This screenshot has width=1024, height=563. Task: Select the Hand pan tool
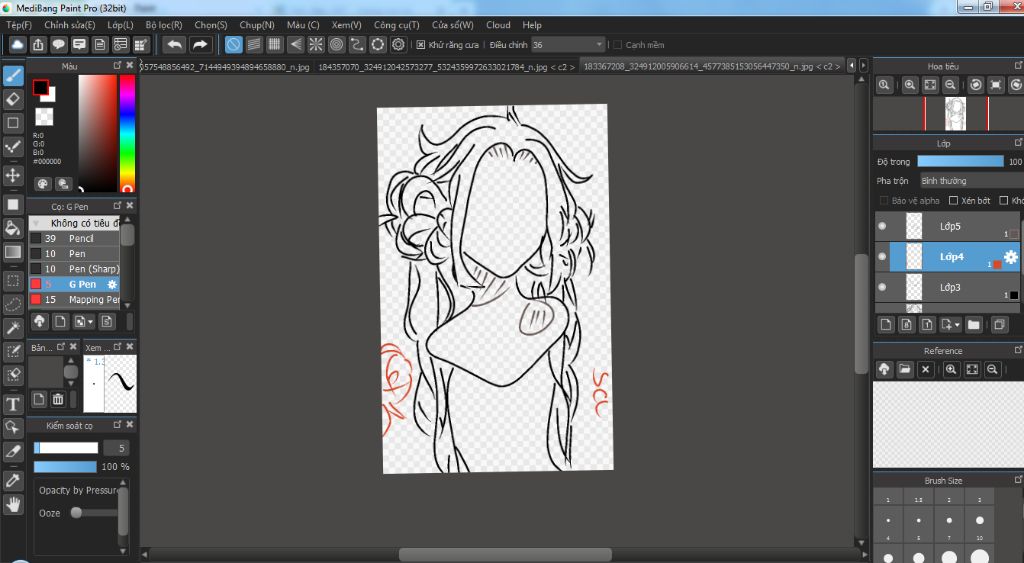coord(13,504)
